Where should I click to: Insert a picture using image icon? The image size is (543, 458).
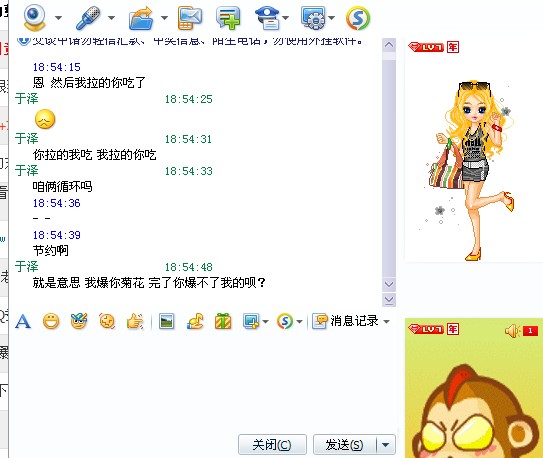coord(167,321)
